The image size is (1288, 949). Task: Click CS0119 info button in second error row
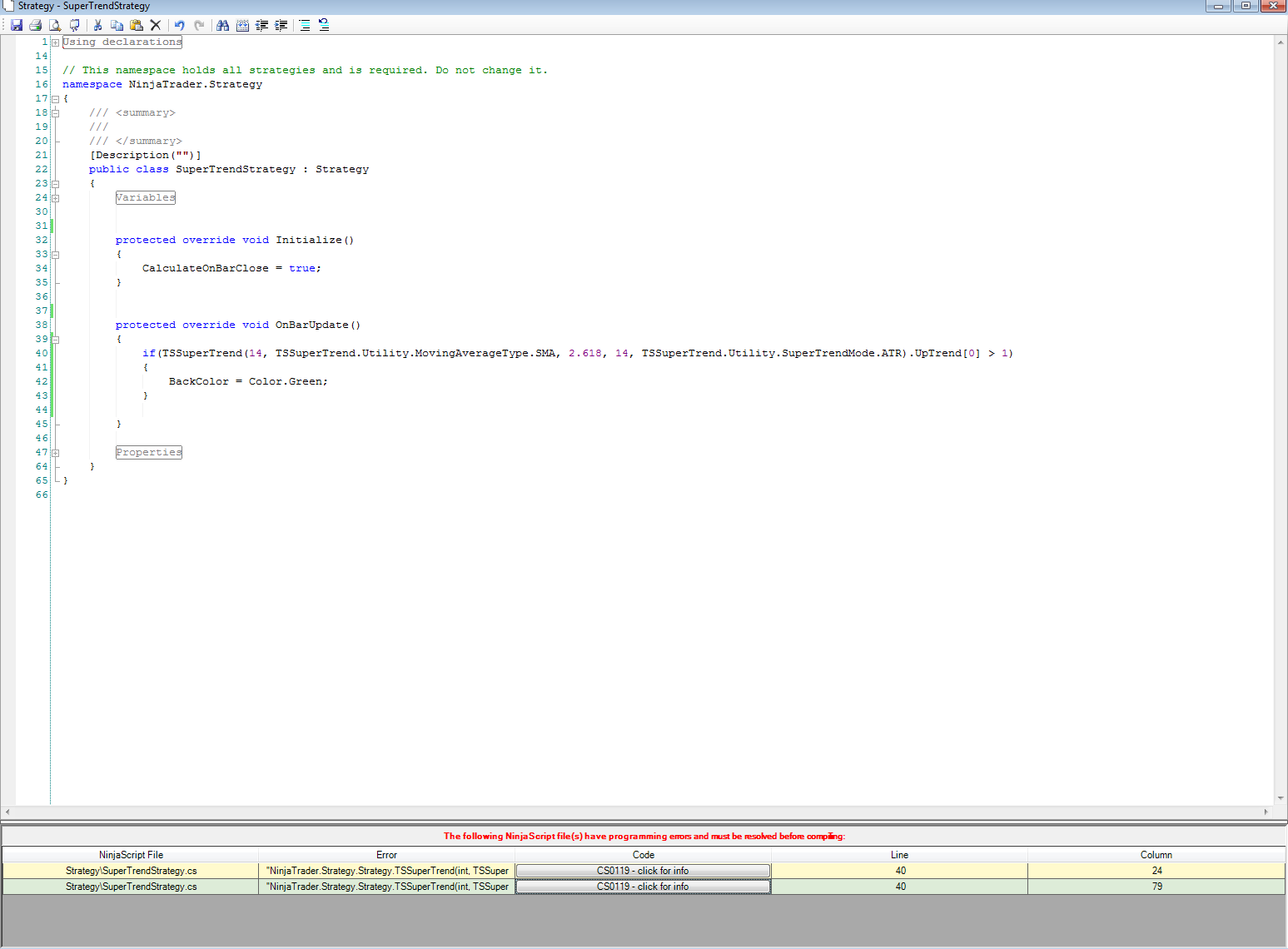tap(643, 887)
